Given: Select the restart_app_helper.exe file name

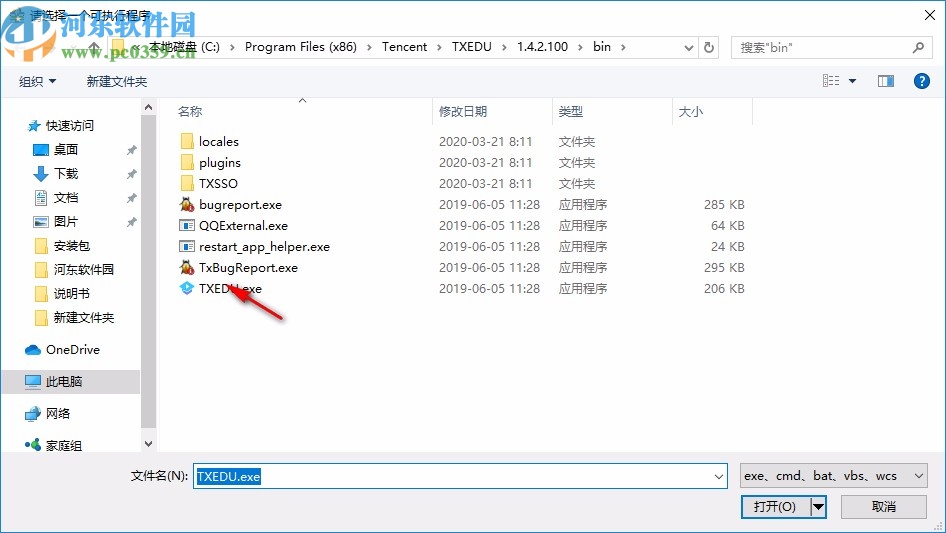Looking at the screenshot, I should click(x=264, y=247).
